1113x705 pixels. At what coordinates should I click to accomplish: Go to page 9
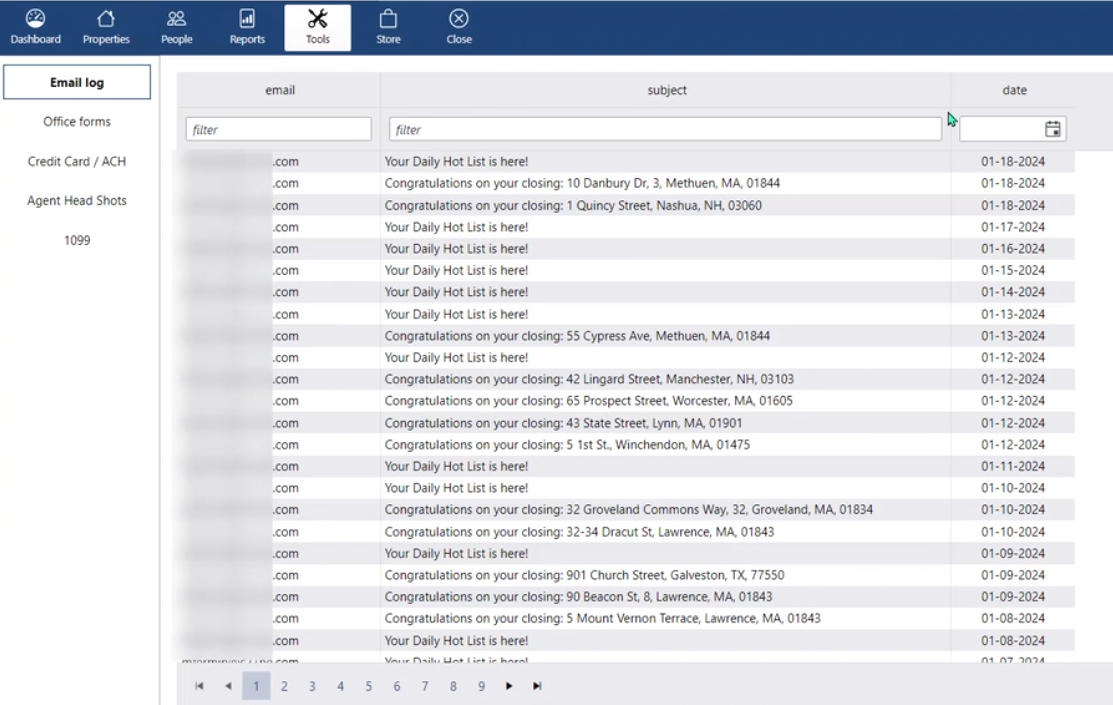pyautogui.click(x=481, y=686)
